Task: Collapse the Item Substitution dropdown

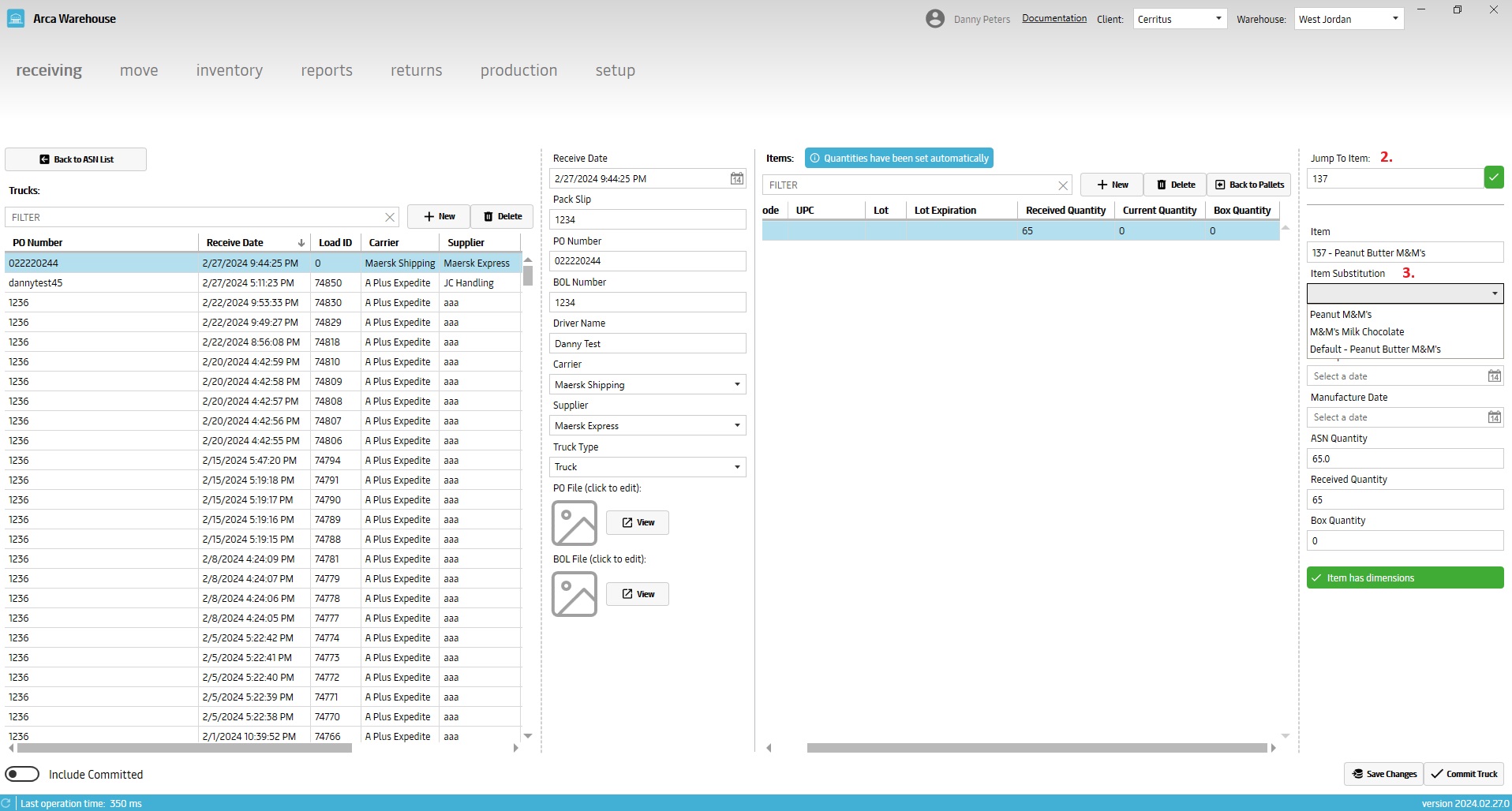Action: point(1405,293)
